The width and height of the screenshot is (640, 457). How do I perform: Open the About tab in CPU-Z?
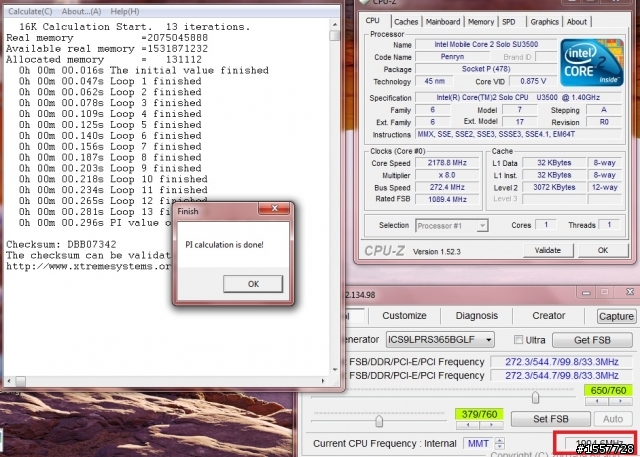click(577, 22)
